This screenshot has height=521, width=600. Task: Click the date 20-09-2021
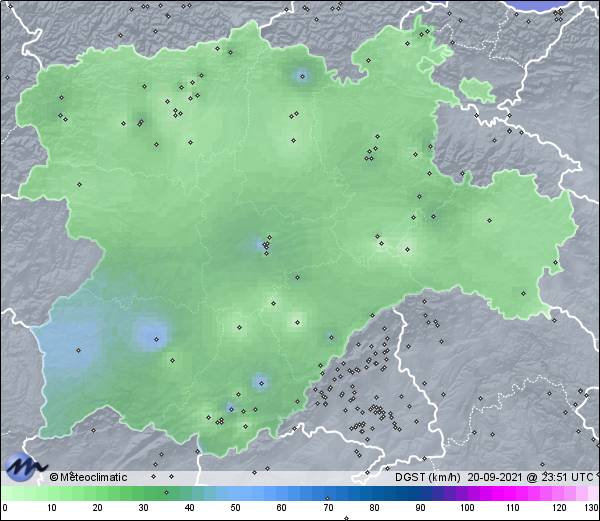pyautogui.click(x=495, y=477)
